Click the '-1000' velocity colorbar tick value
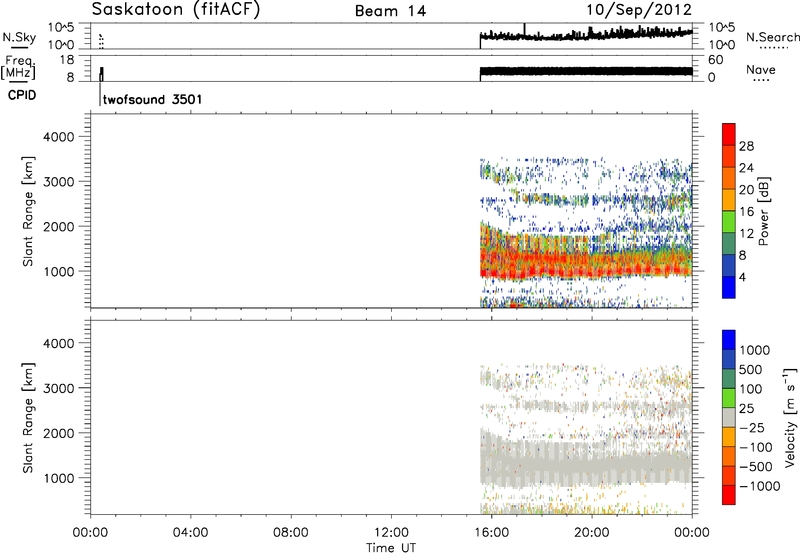The height and width of the screenshot is (554, 800). 759,486
